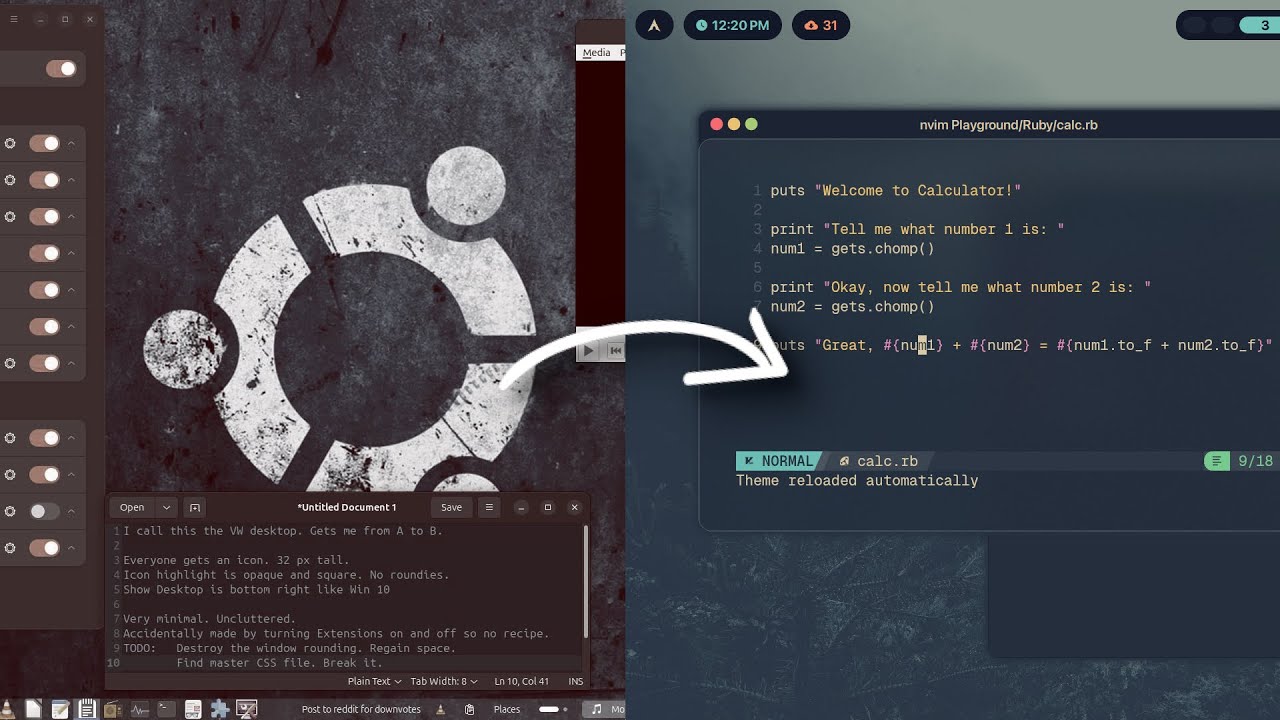Image resolution: width=1280 pixels, height=720 pixels.
Task: Click the 'Theme reloaded automatically' message
Action: [x=857, y=481]
